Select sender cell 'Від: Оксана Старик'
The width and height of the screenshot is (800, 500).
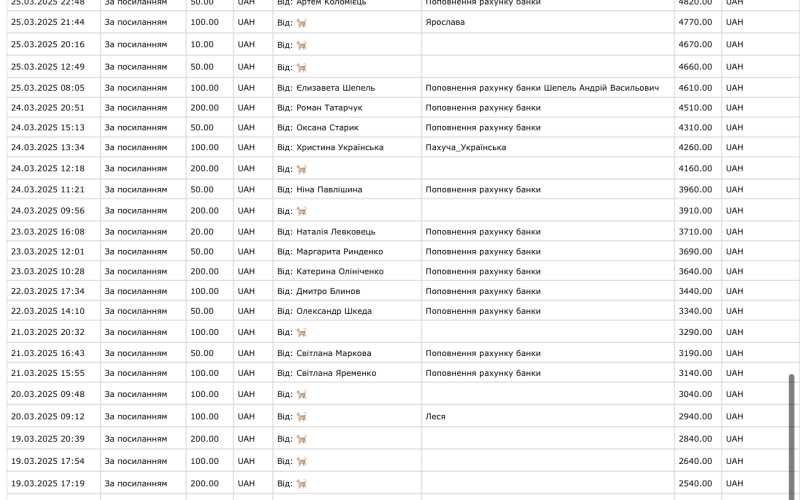347,128
